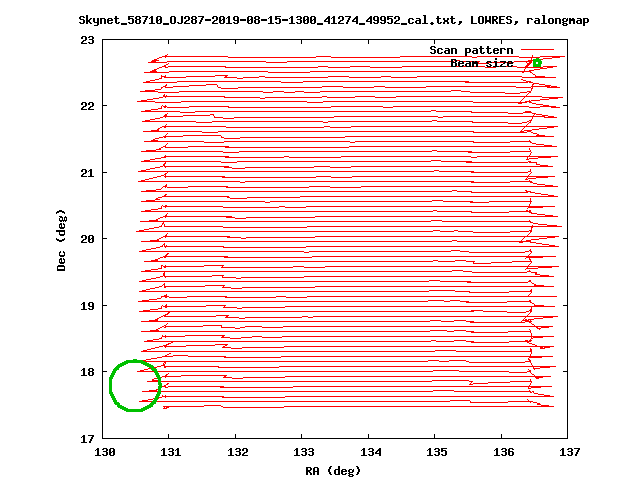The width and height of the screenshot is (640, 480).
Task: Click the y-axis tick label 20
Action: tap(87, 239)
